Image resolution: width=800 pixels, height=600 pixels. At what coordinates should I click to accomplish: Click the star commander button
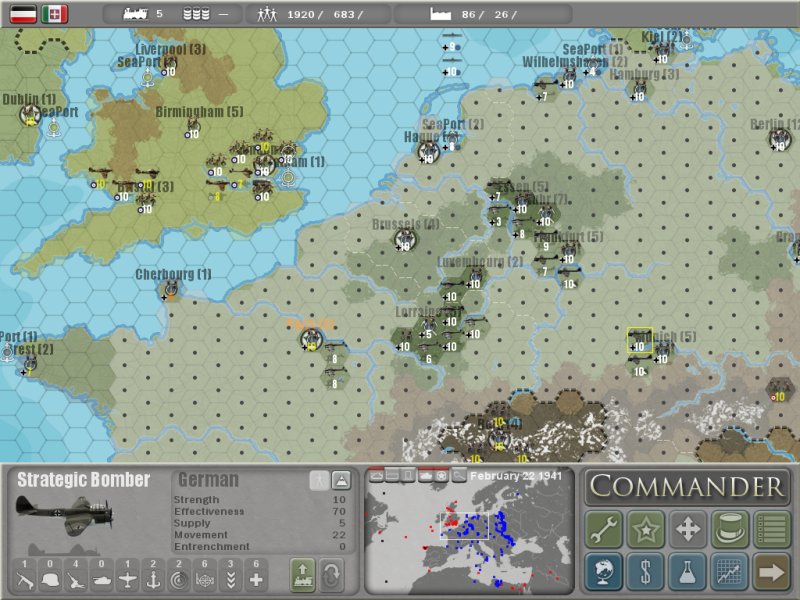(646, 528)
